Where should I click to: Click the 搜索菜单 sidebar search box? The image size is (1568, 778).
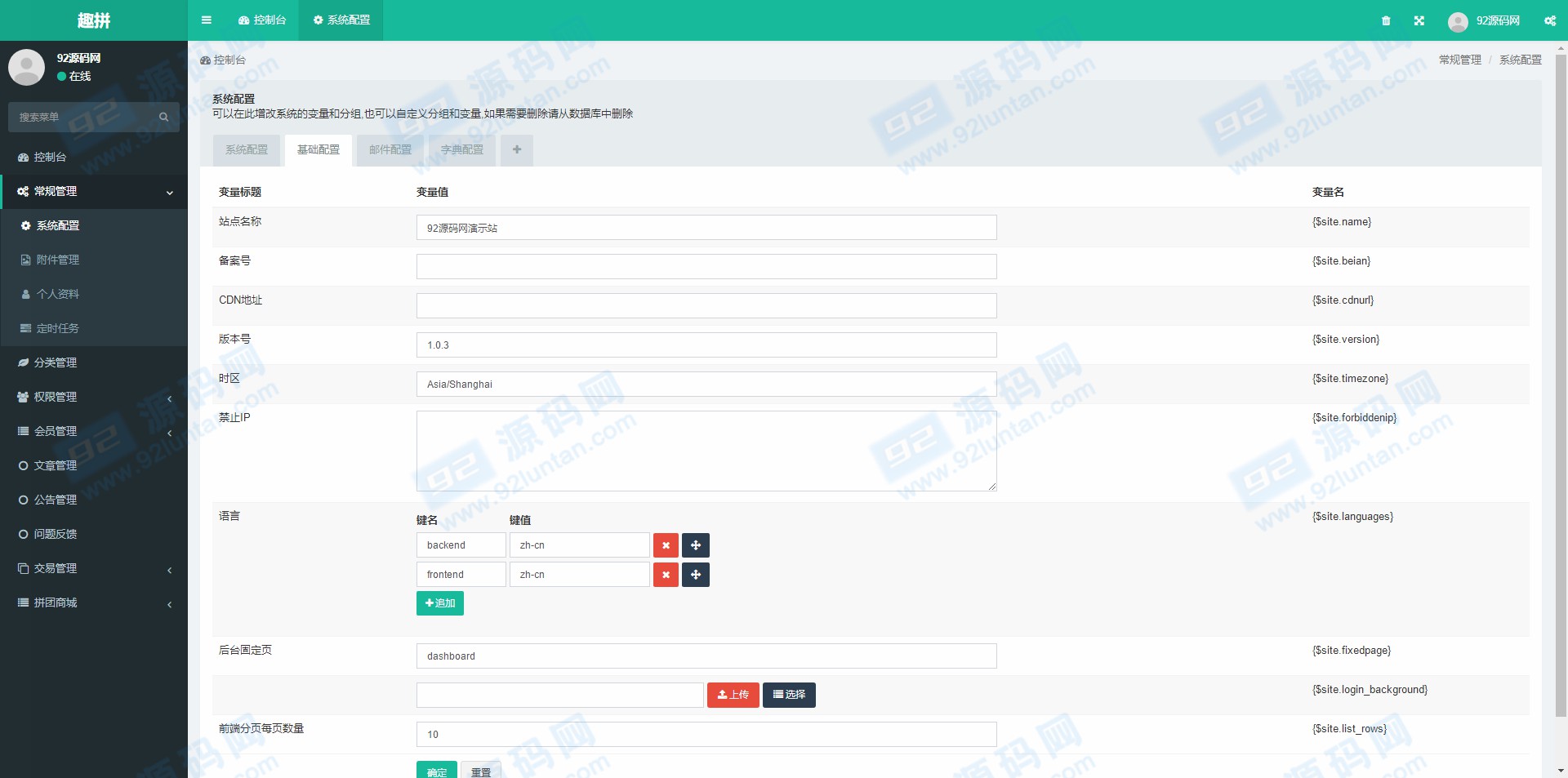click(x=82, y=118)
